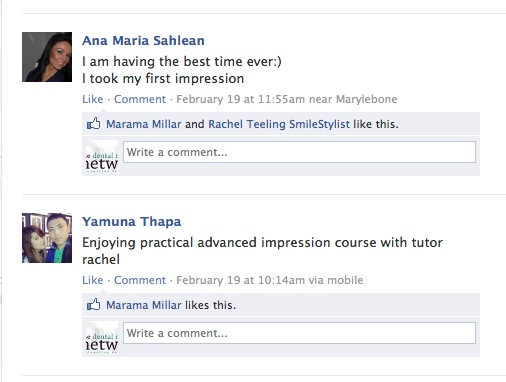Click thumbs-up icon on Yamuna Thapa's post

tap(93, 305)
